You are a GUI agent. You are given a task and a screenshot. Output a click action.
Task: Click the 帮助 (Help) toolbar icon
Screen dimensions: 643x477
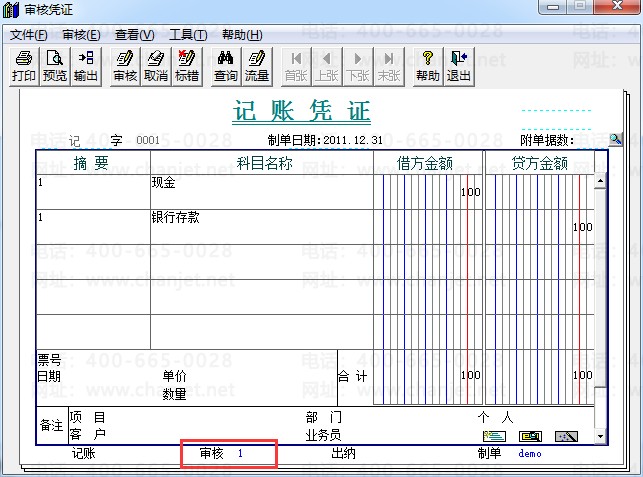coord(428,66)
